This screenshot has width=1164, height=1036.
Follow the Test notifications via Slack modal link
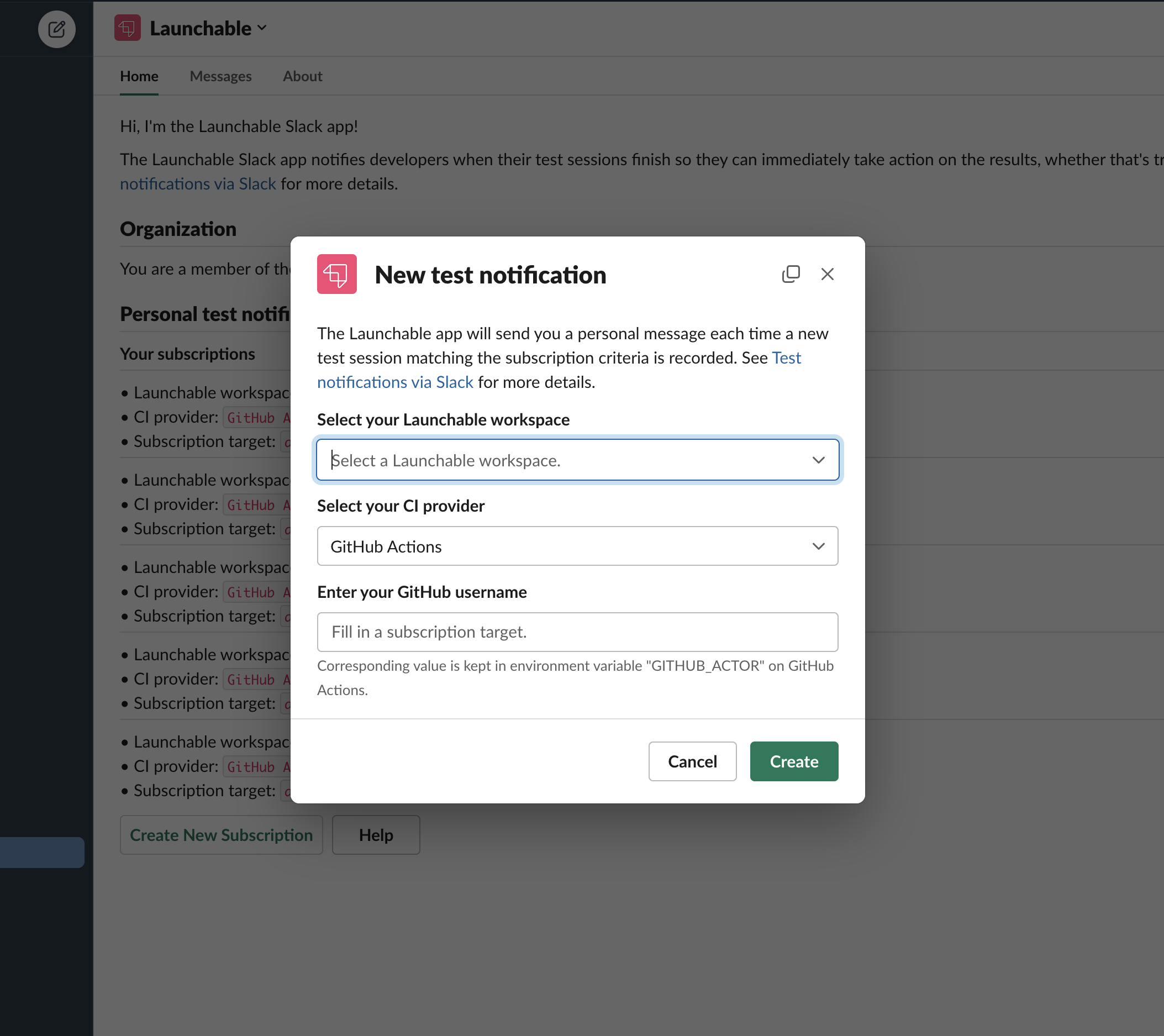click(394, 382)
